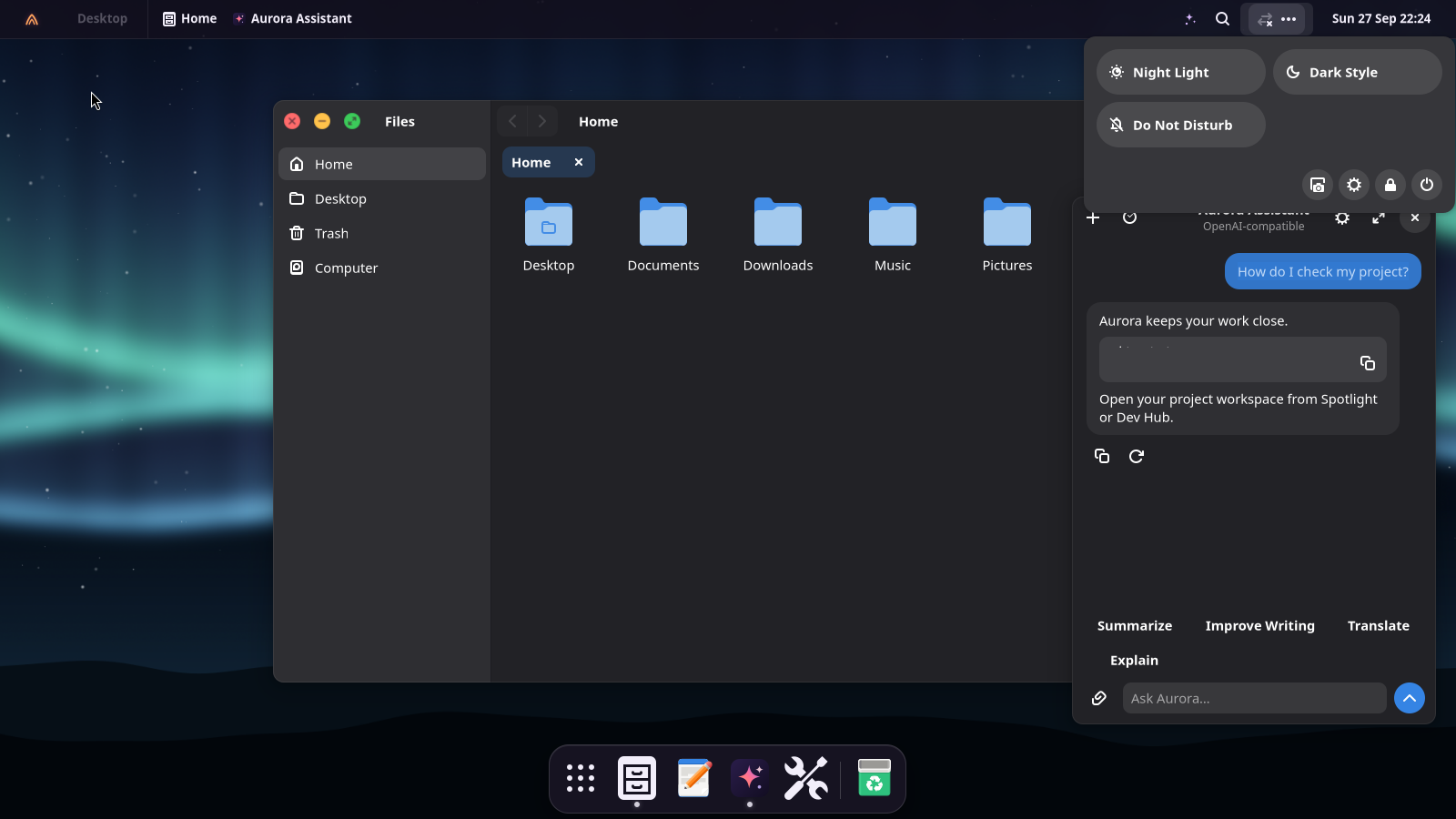Toggle Dark Style
The height and width of the screenshot is (819, 1456).
[x=1357, y=72]
